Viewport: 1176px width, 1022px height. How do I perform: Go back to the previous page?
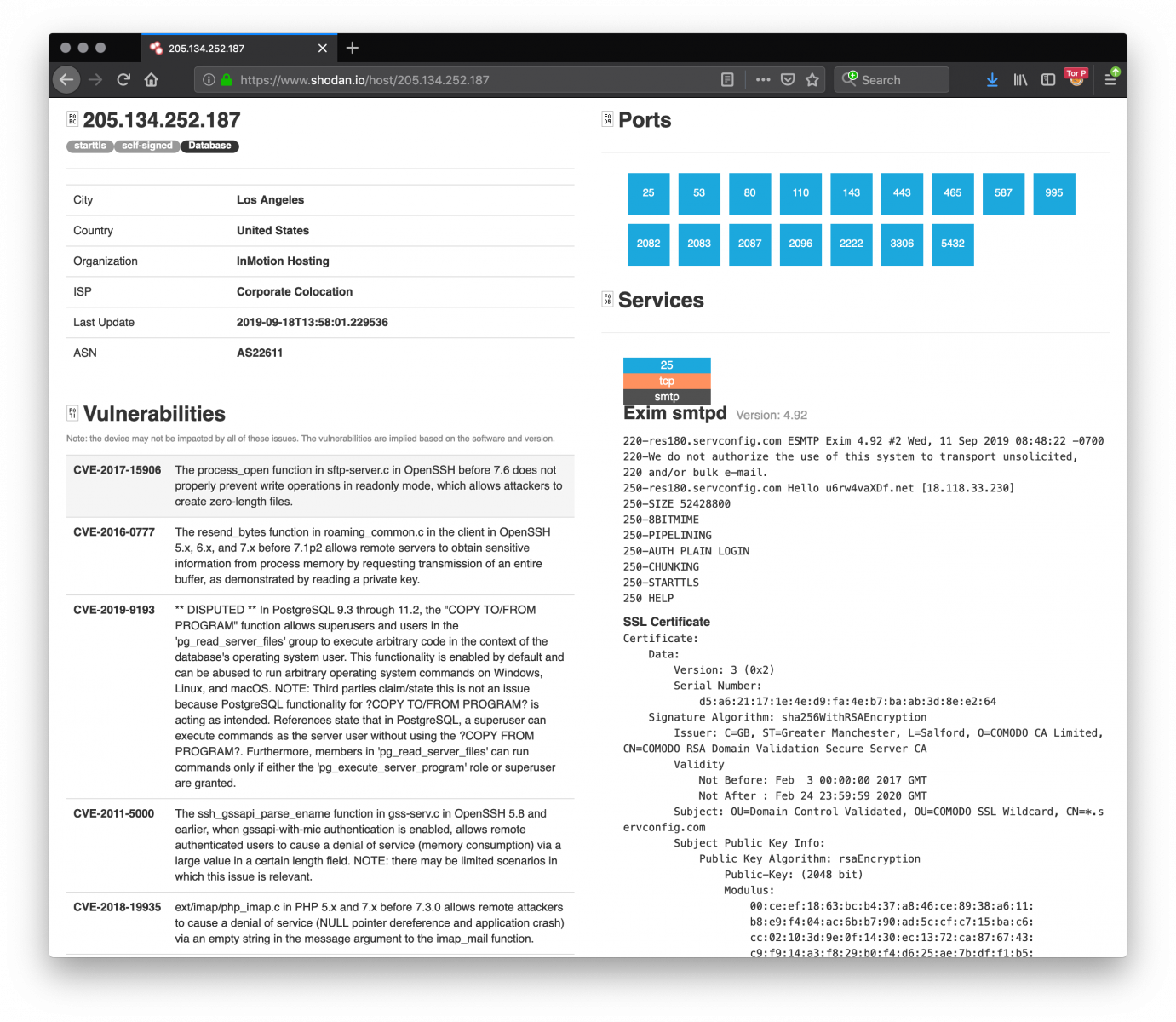pyautogui.click(x=66, y=79)
